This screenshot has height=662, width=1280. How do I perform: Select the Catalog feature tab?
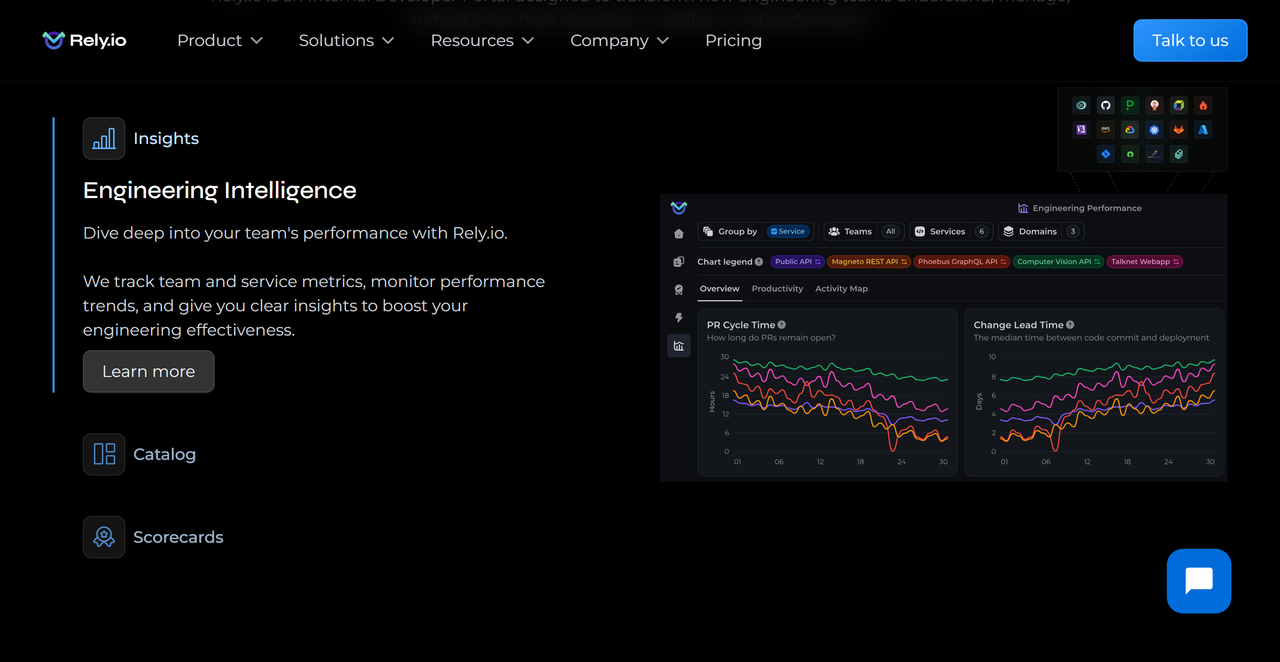point(140,454)
